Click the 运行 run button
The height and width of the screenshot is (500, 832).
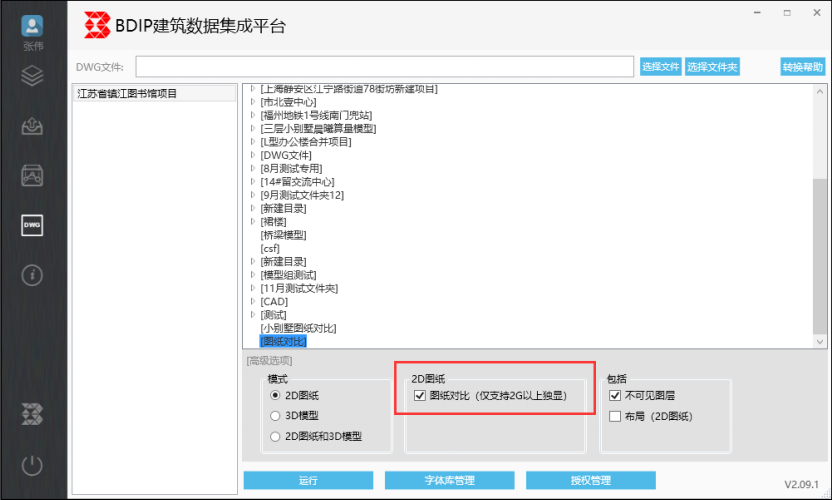[308, 480]
